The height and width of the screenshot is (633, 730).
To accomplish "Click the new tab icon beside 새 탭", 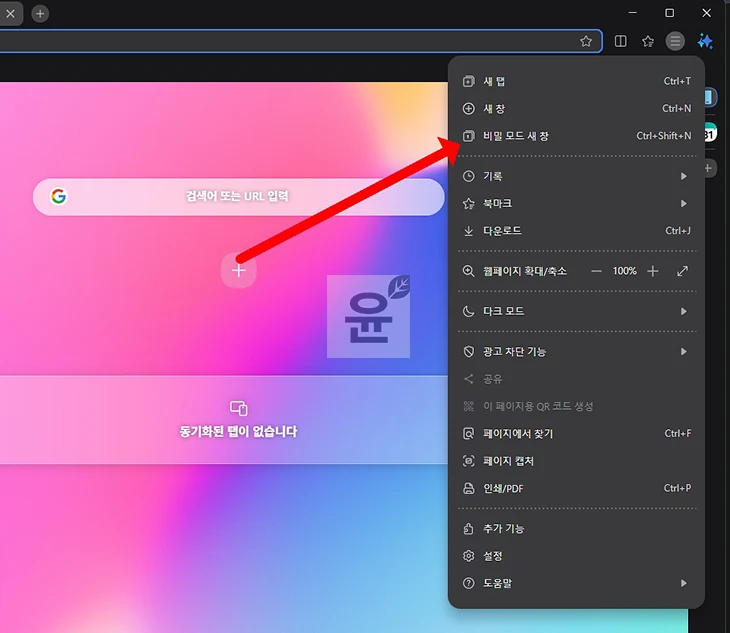I will [468, 81].
